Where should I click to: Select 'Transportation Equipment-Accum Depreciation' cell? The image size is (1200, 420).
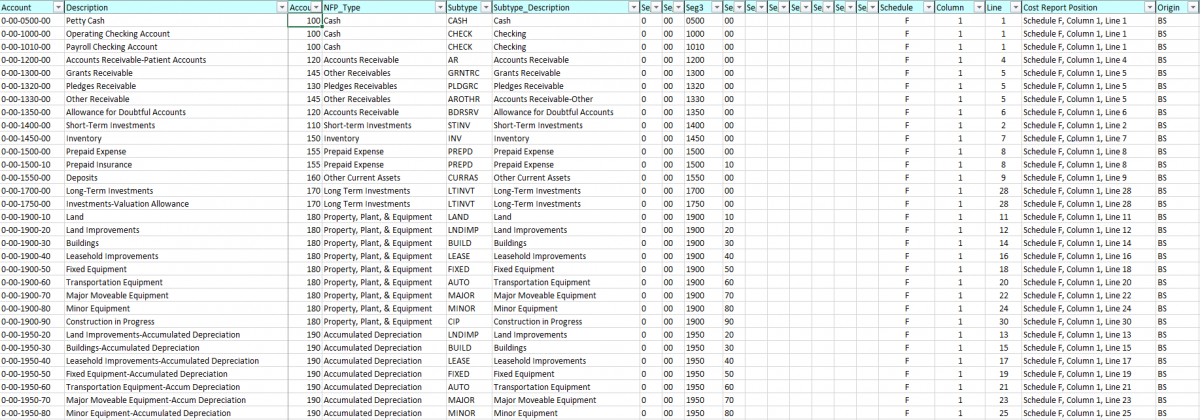(x=176, y=386)
